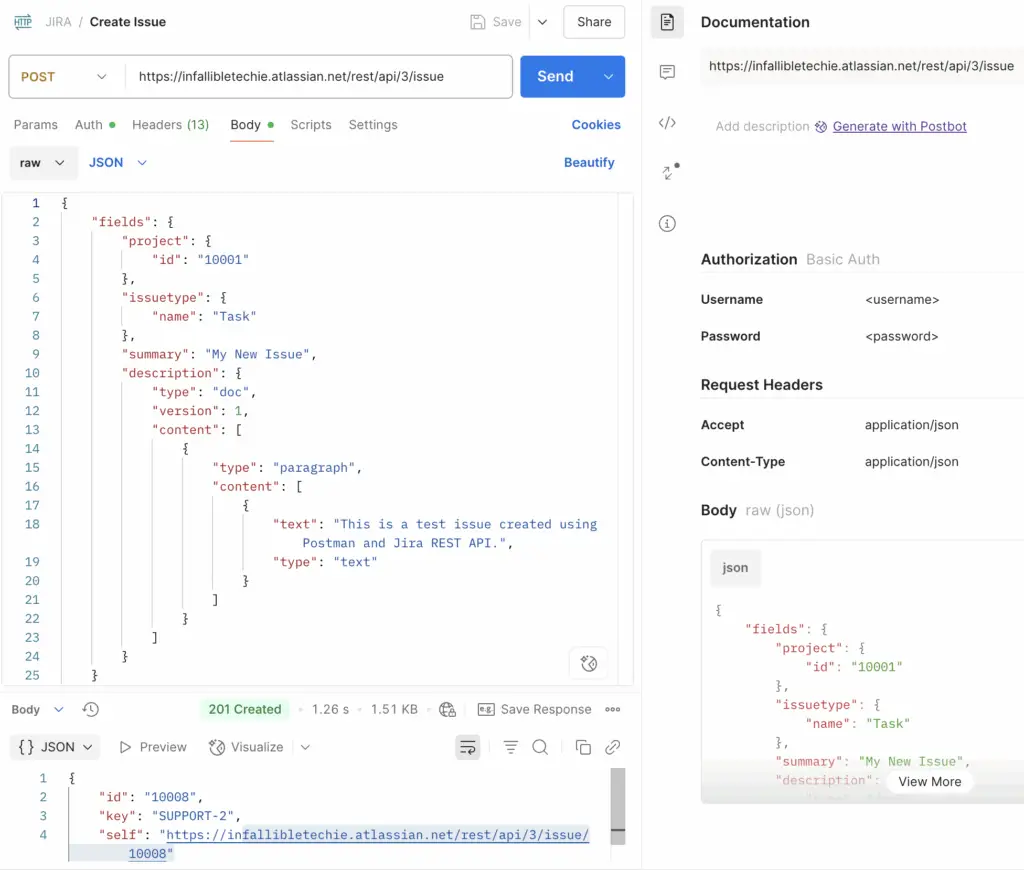Open the Code snippet sidebar icon
The height and width of the screenshot is (870, 1024).
point(667,123)
